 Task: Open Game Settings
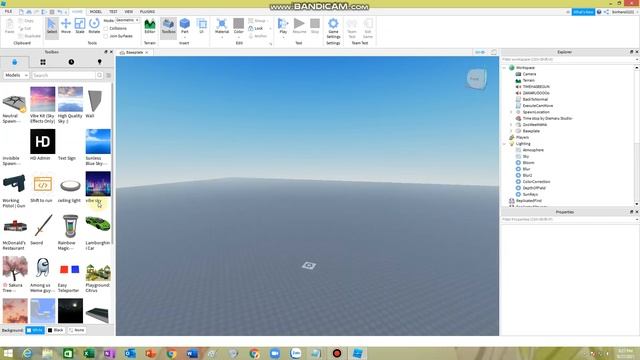tap(333, 28)
